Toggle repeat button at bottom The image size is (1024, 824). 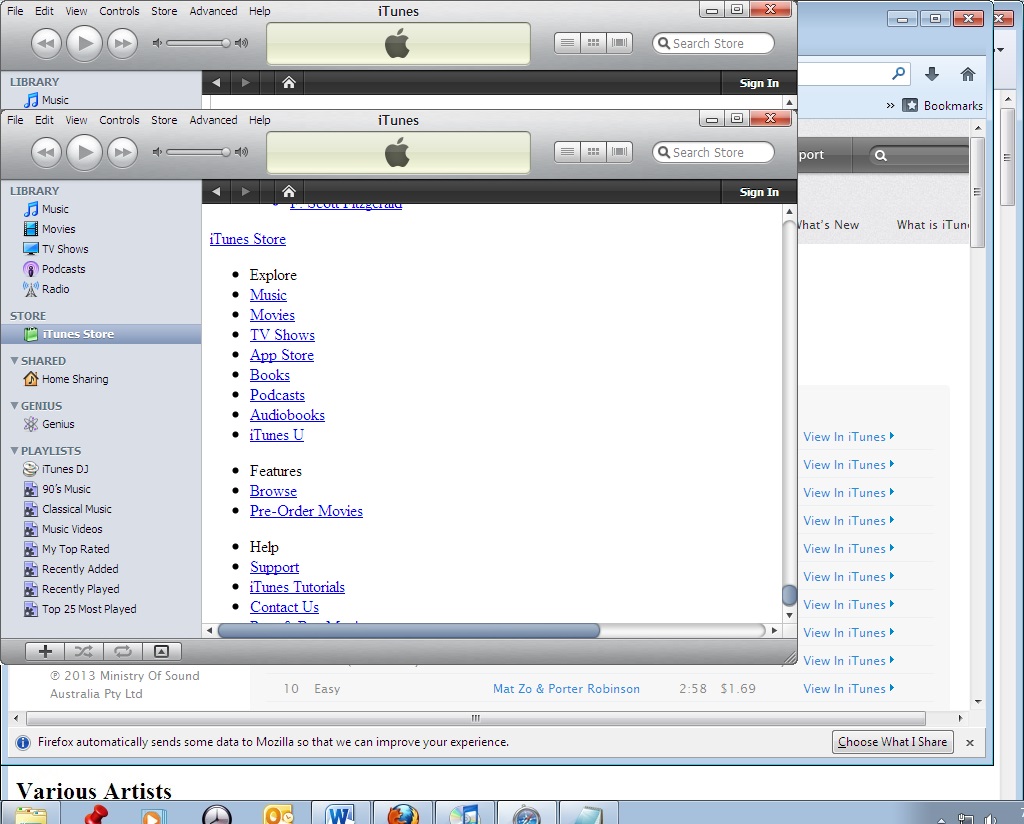tap(123, 651)
